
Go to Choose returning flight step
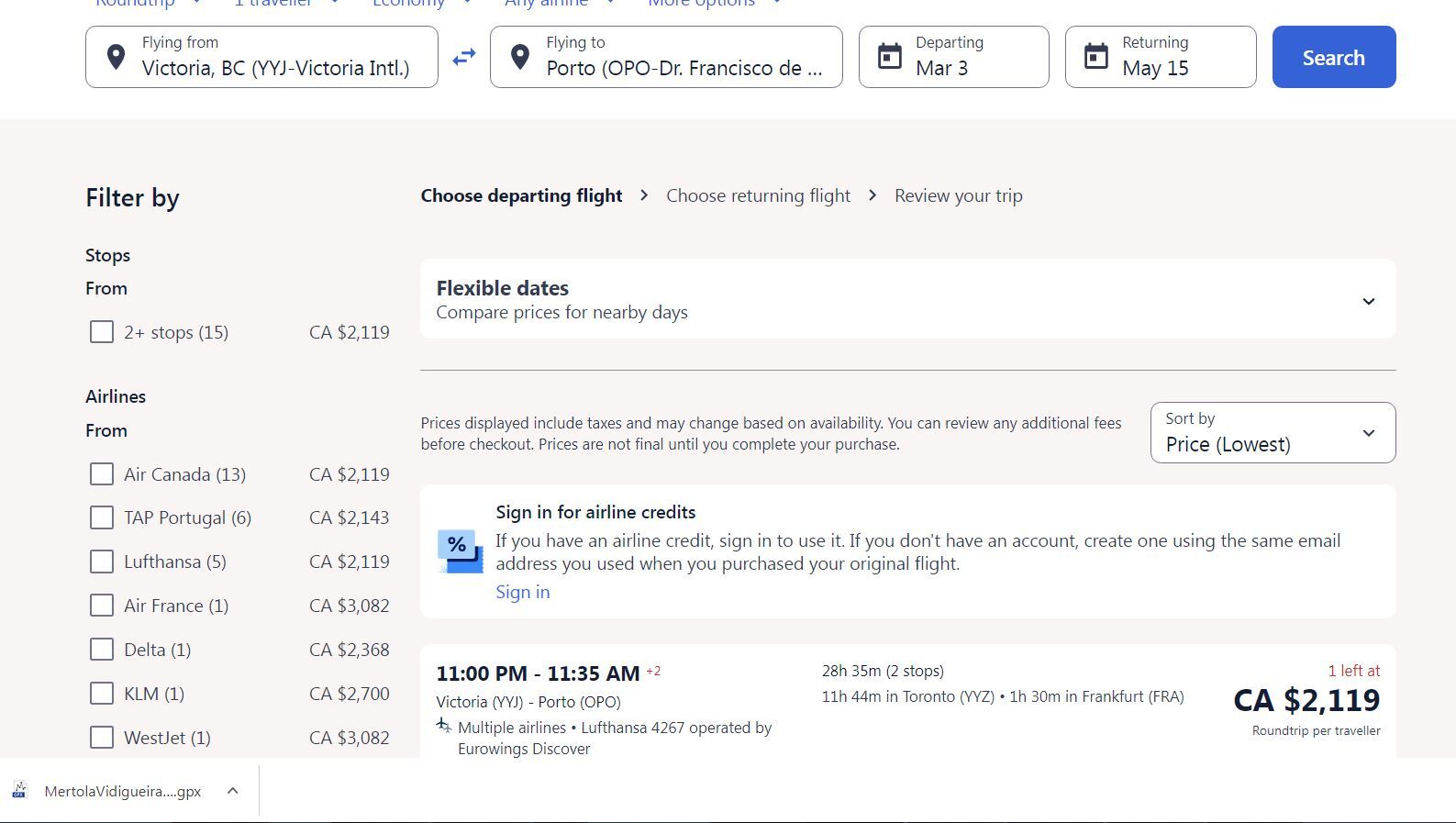click(758, 195)
